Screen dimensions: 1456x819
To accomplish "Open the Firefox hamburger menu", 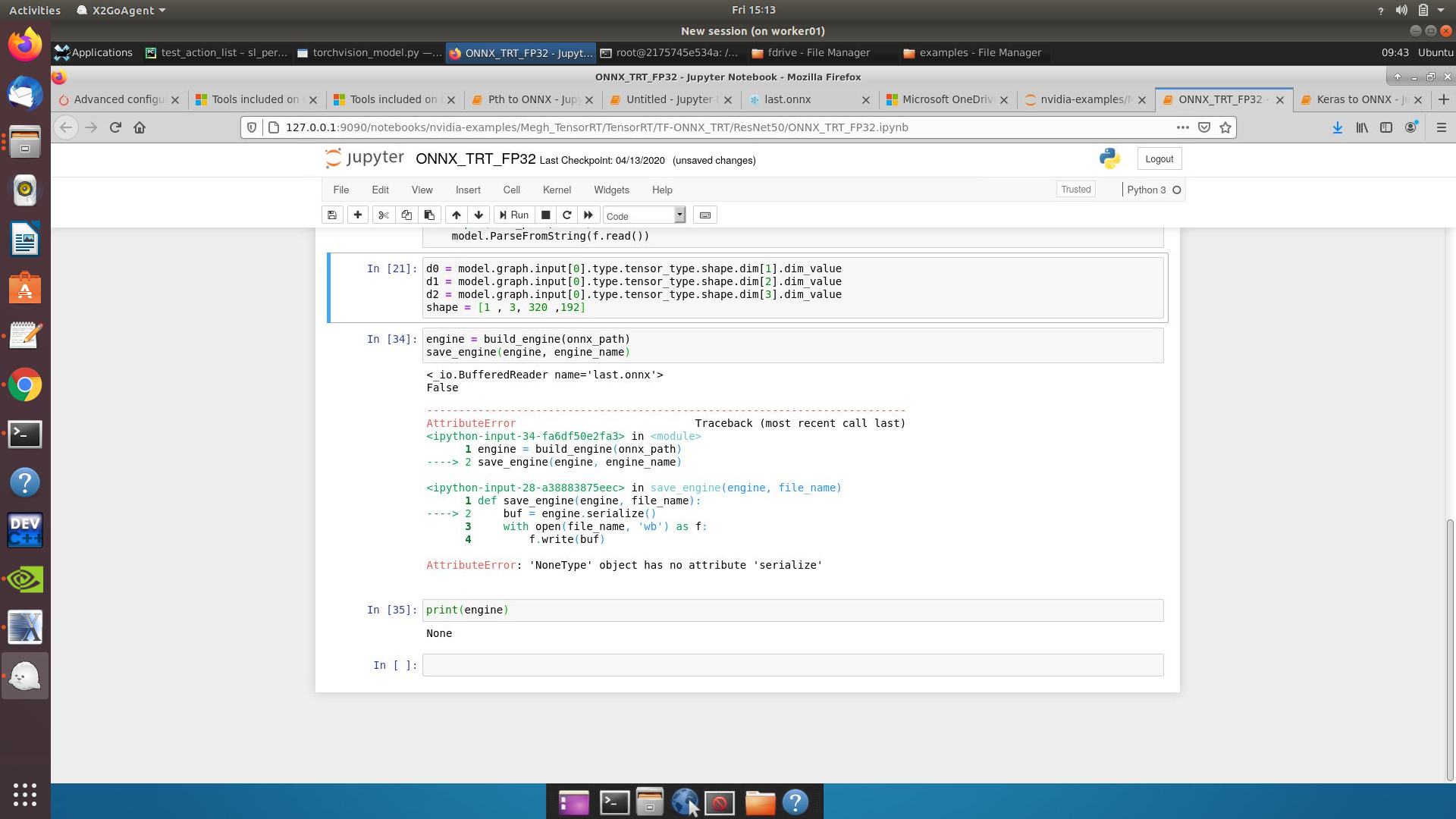I will [1441, 127].
